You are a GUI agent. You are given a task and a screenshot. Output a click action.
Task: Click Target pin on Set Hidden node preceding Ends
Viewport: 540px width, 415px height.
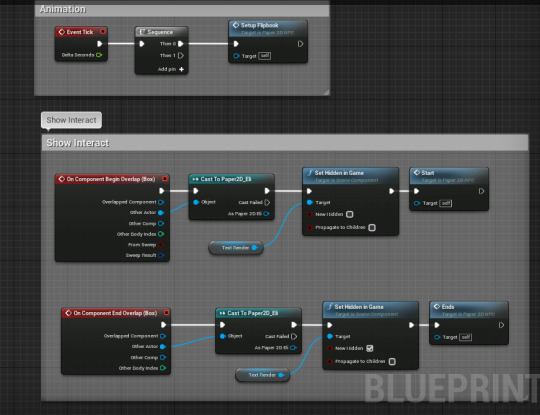tap(330, 336)
